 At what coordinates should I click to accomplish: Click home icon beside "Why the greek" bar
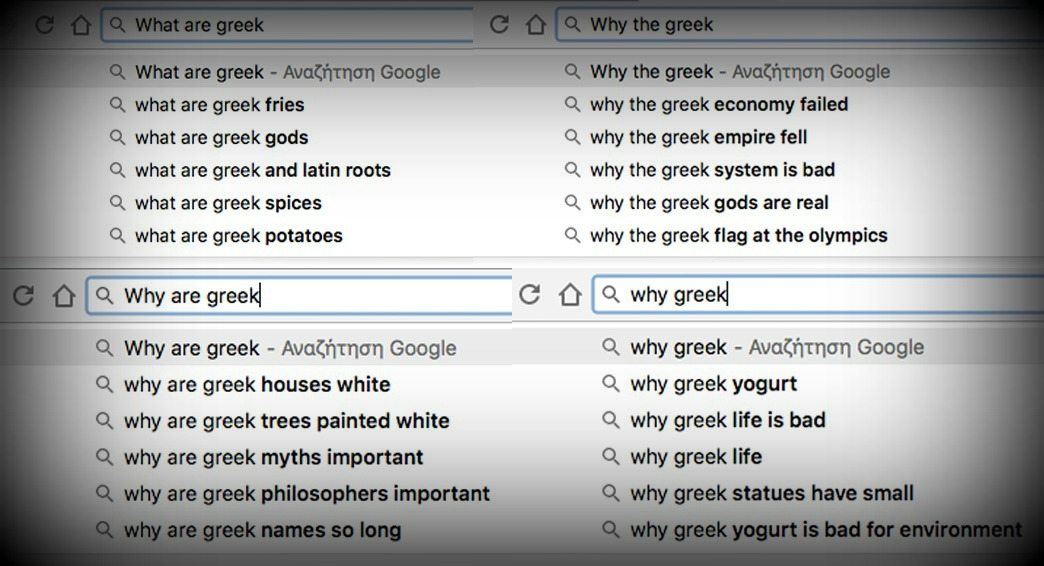(x=536, y=25)
